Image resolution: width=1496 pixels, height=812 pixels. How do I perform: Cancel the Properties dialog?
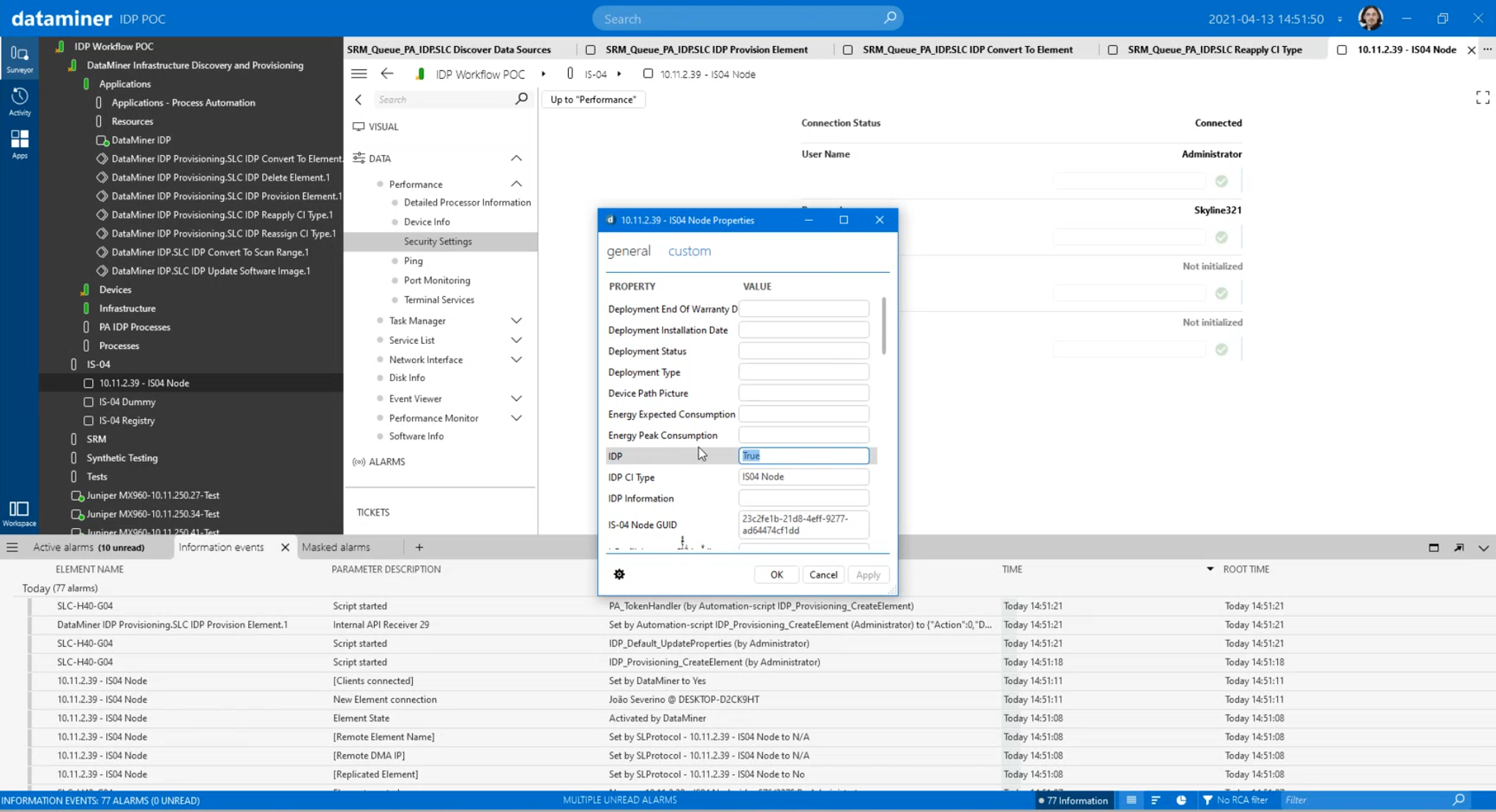pos(823,575)
